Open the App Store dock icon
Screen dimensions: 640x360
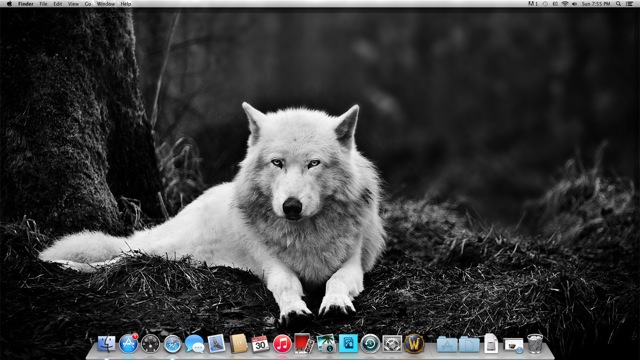[129, 343]
